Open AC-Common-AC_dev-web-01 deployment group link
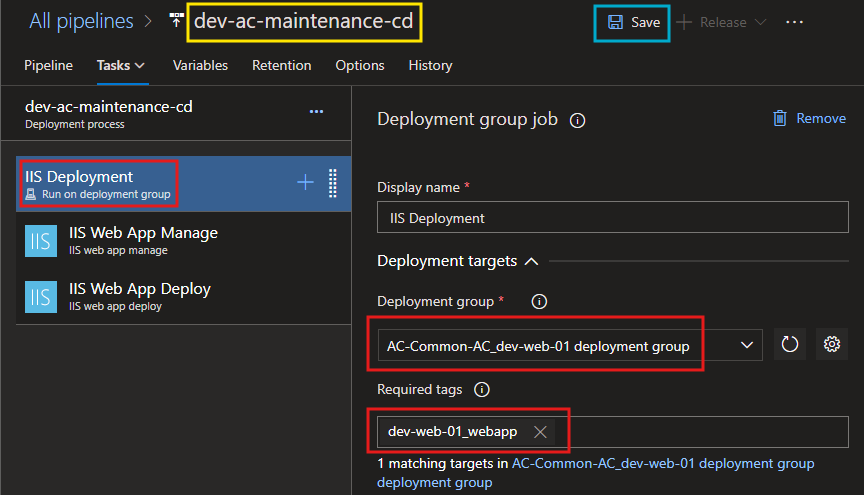This screenshot has height=495, width=864. [x=596, y=473]
